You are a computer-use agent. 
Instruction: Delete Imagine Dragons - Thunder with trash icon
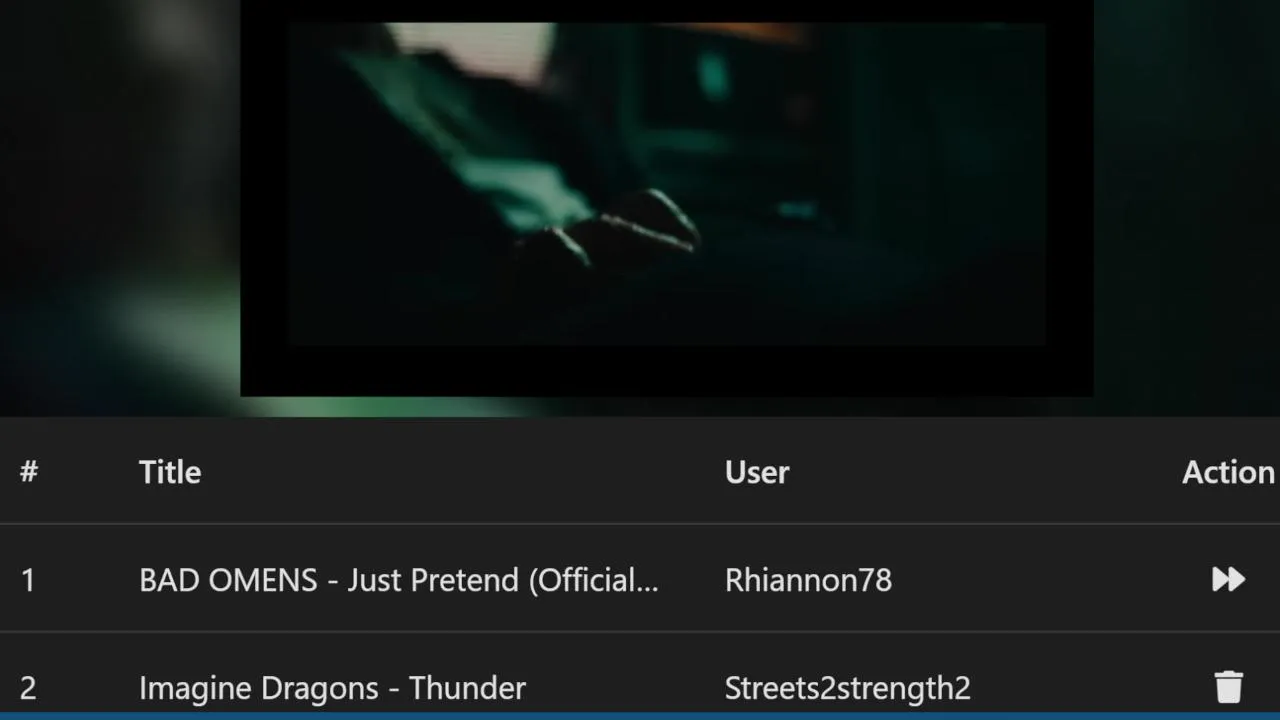click(x=1228, y=687)
